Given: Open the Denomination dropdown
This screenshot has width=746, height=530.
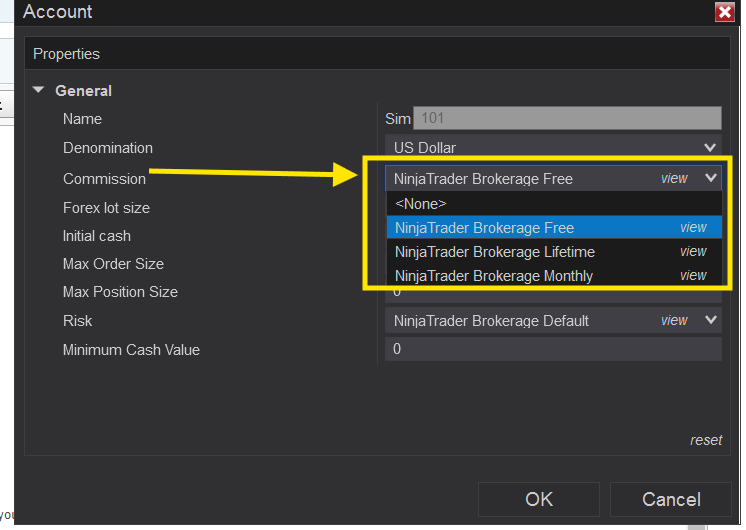Looking at the screenshot, I should coord(711,148).
